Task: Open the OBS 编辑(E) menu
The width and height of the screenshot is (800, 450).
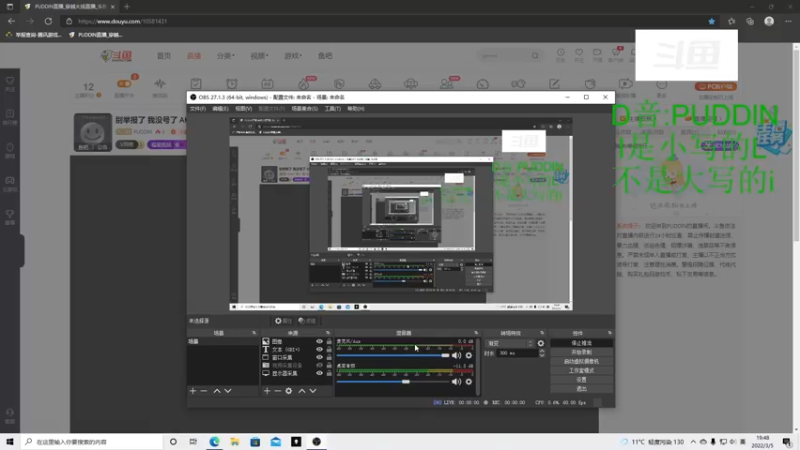Action: (220, 109)
